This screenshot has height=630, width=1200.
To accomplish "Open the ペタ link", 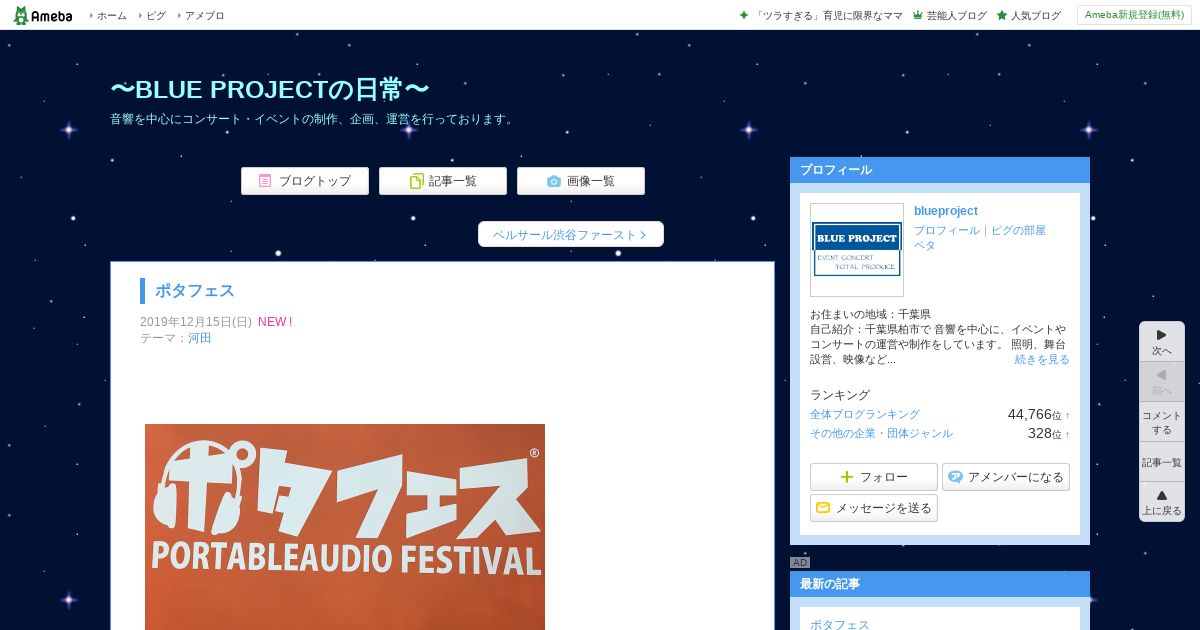I will 925,245.
